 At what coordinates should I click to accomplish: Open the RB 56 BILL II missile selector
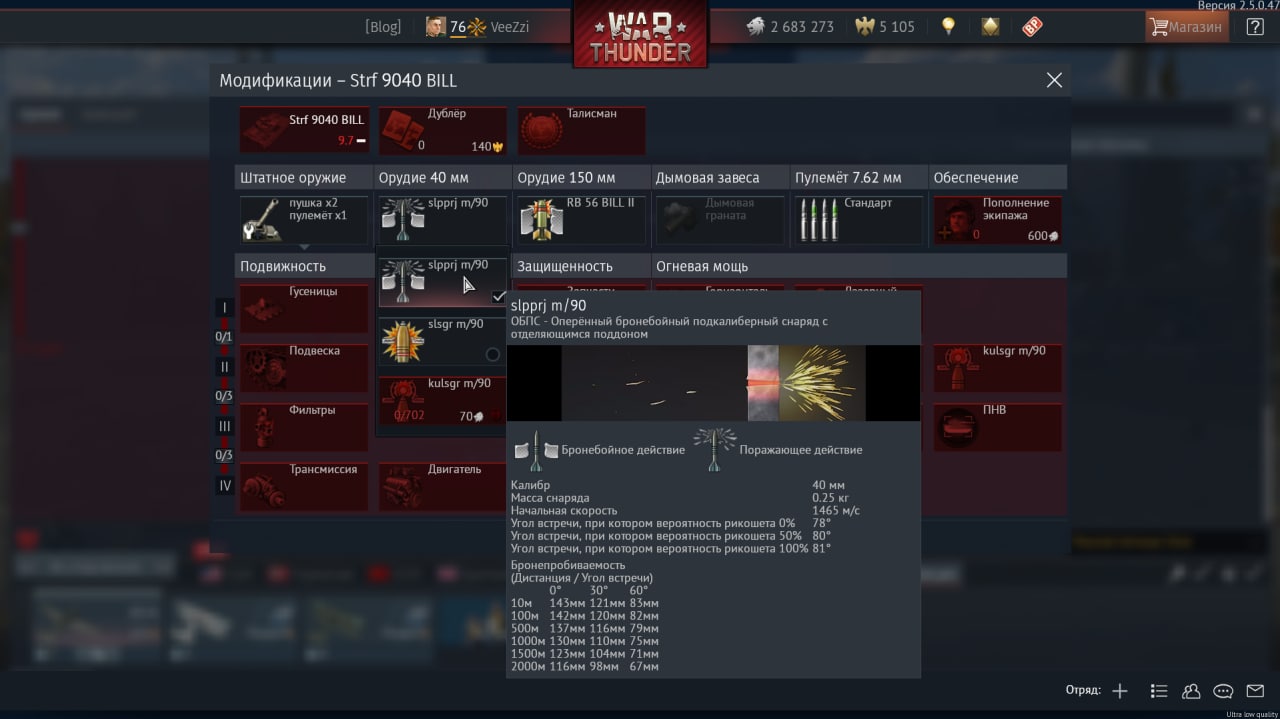click(x=581, y=220)
